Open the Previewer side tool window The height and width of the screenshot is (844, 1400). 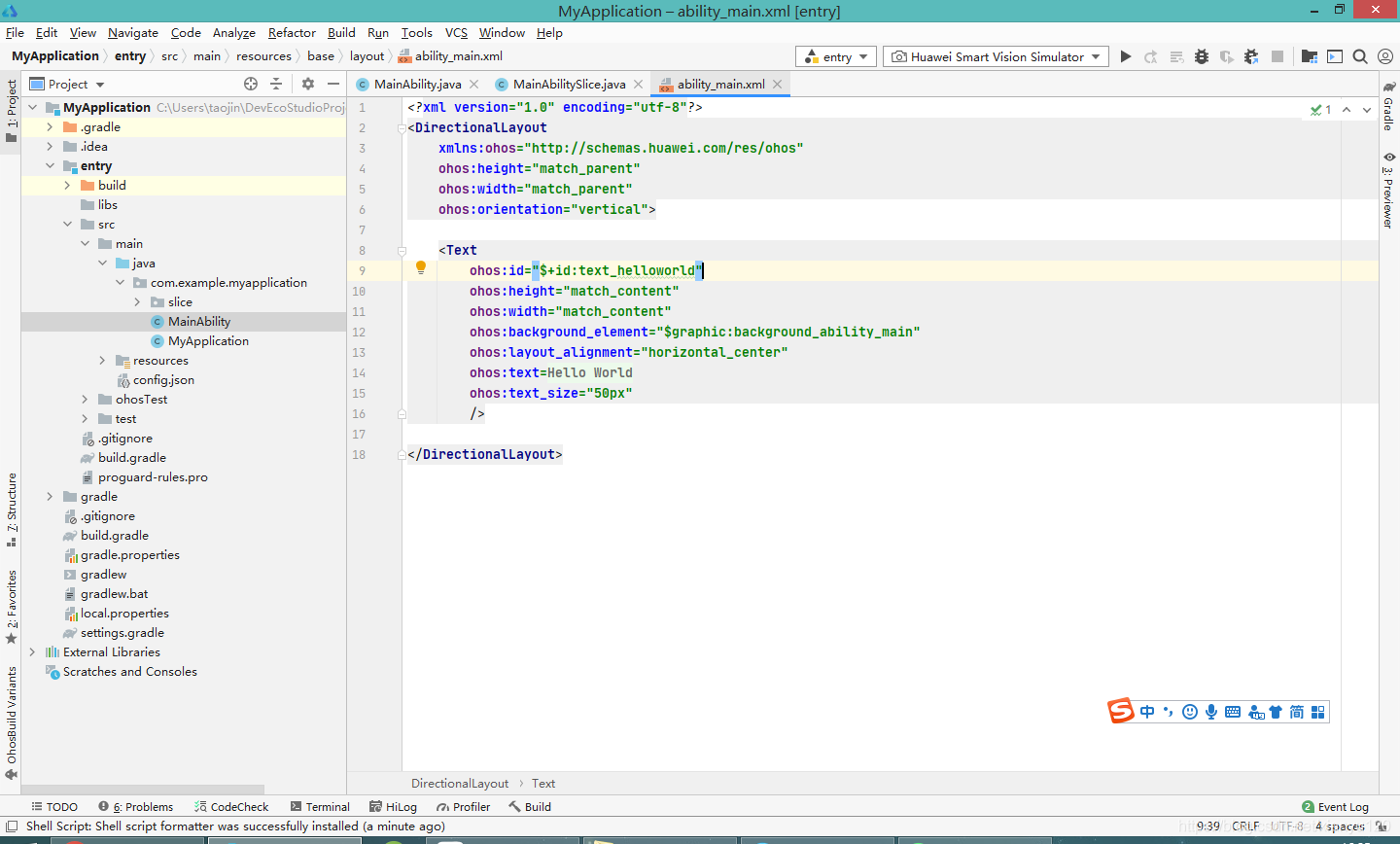pos(1389,191)
